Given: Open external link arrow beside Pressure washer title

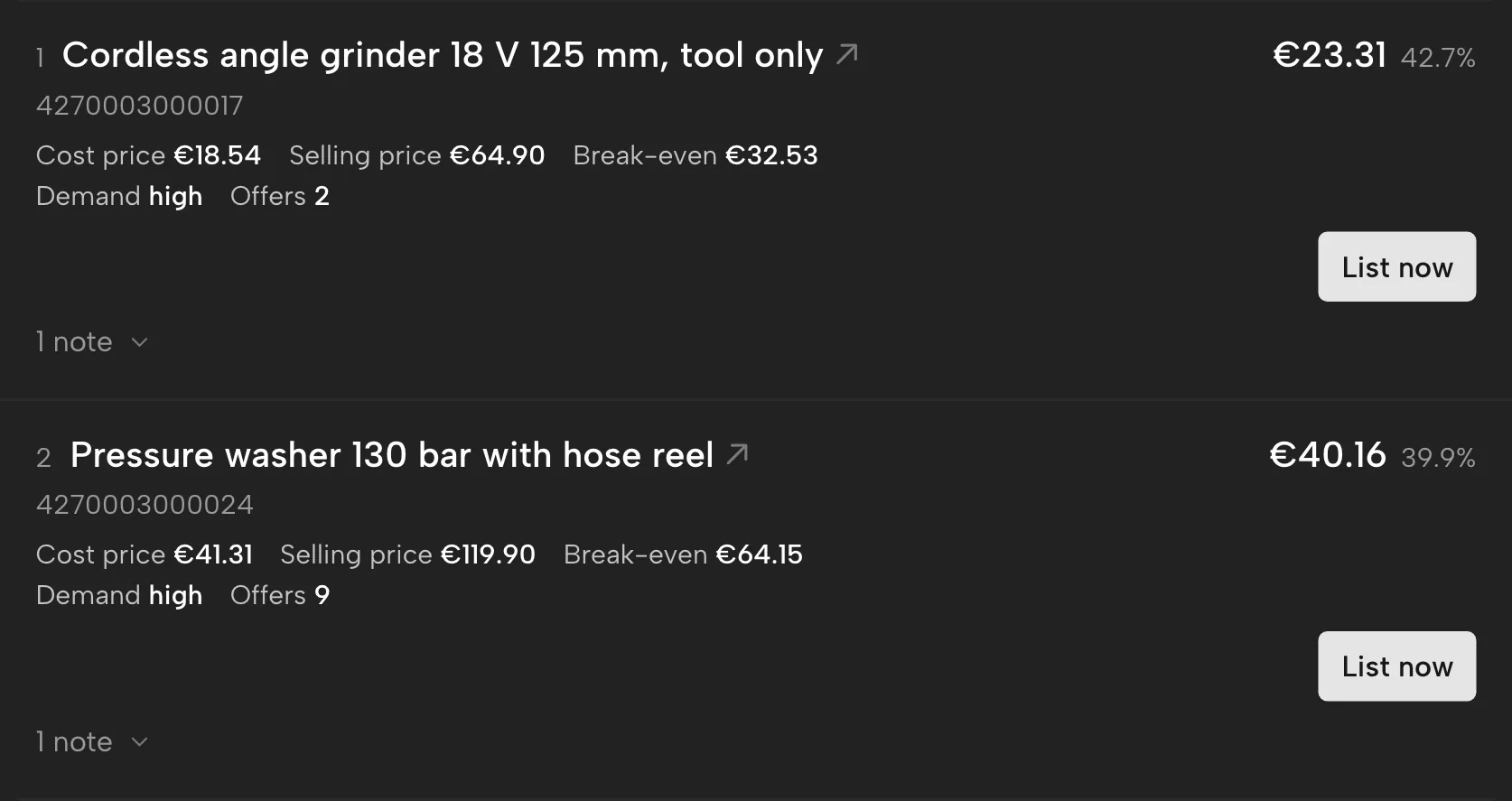Looking at the screenshot, I should [x=737, y=454].
